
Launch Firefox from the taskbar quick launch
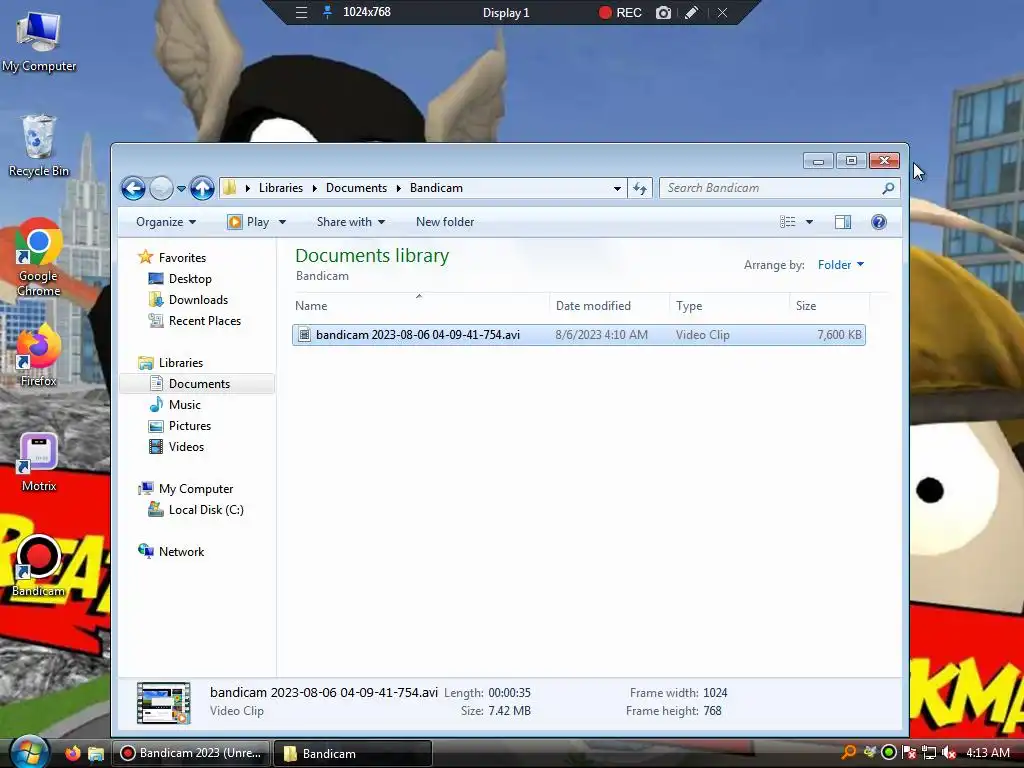(72, 753)
